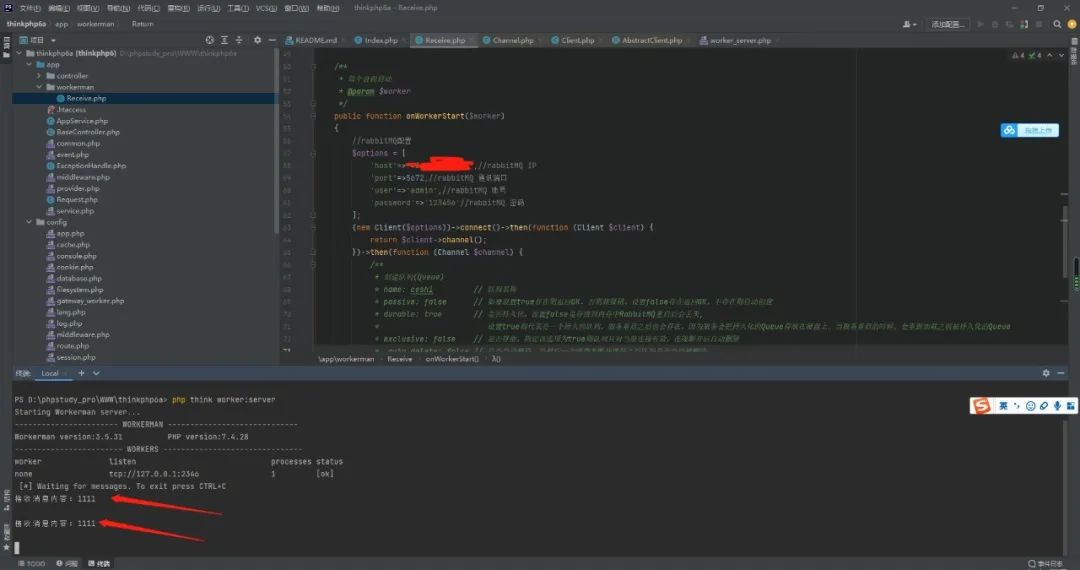The height and width of the screenshot is (570, 1080).
Task: Click the Sogou emoji smiley icon
Action: [1030, 406]
